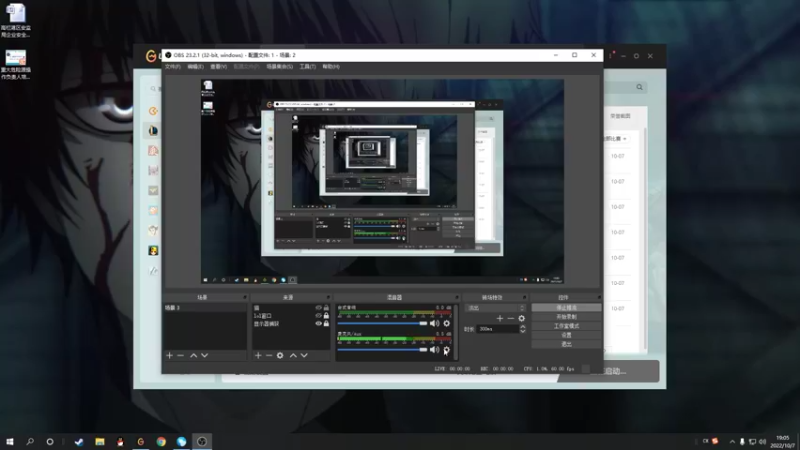The image size is (800, 450).
Task: Open the 工具(T) menu
Action: pyautogui.click(x=307, y=67)
